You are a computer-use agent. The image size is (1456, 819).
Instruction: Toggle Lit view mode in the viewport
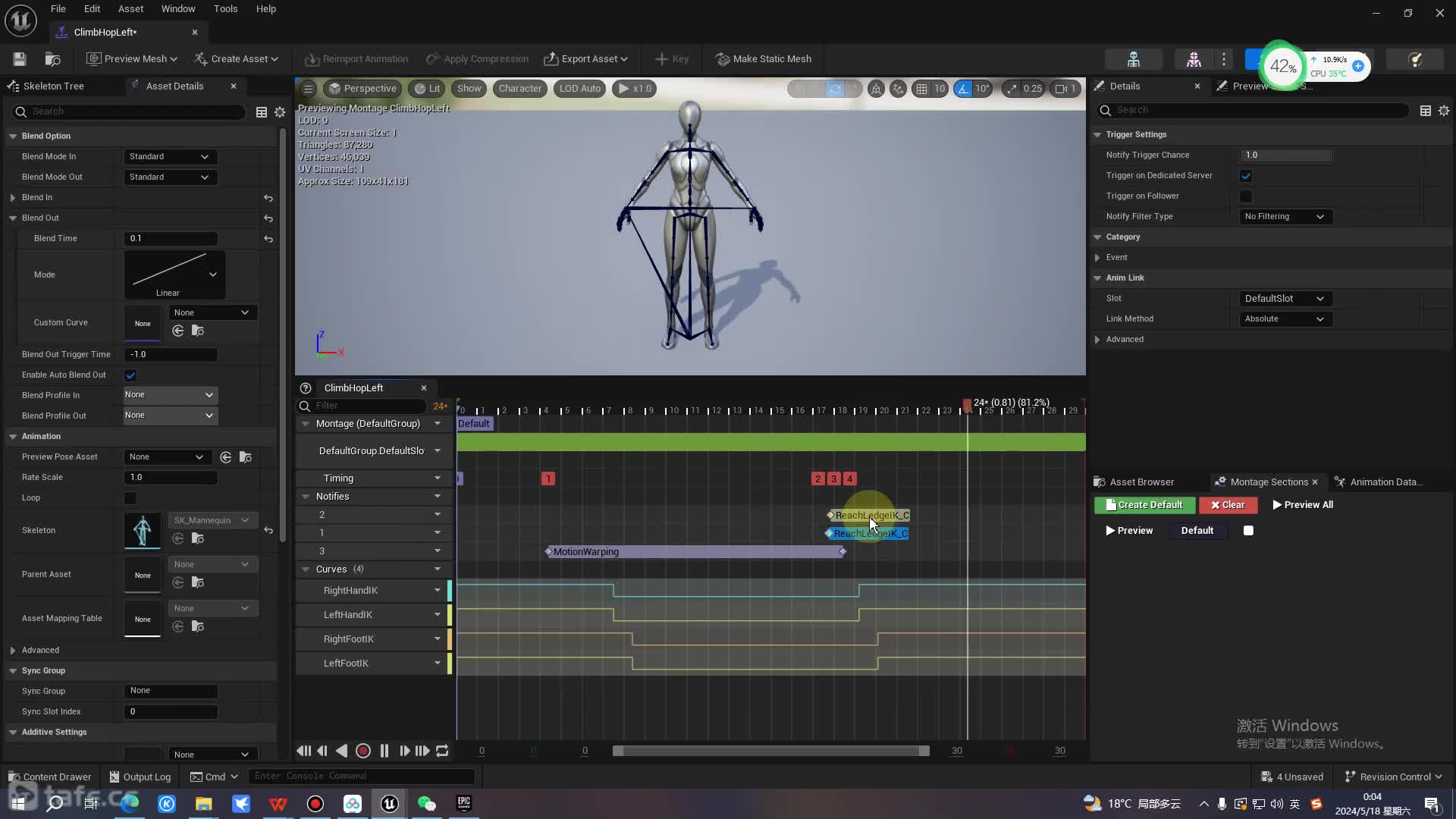[x=428, y=89]
